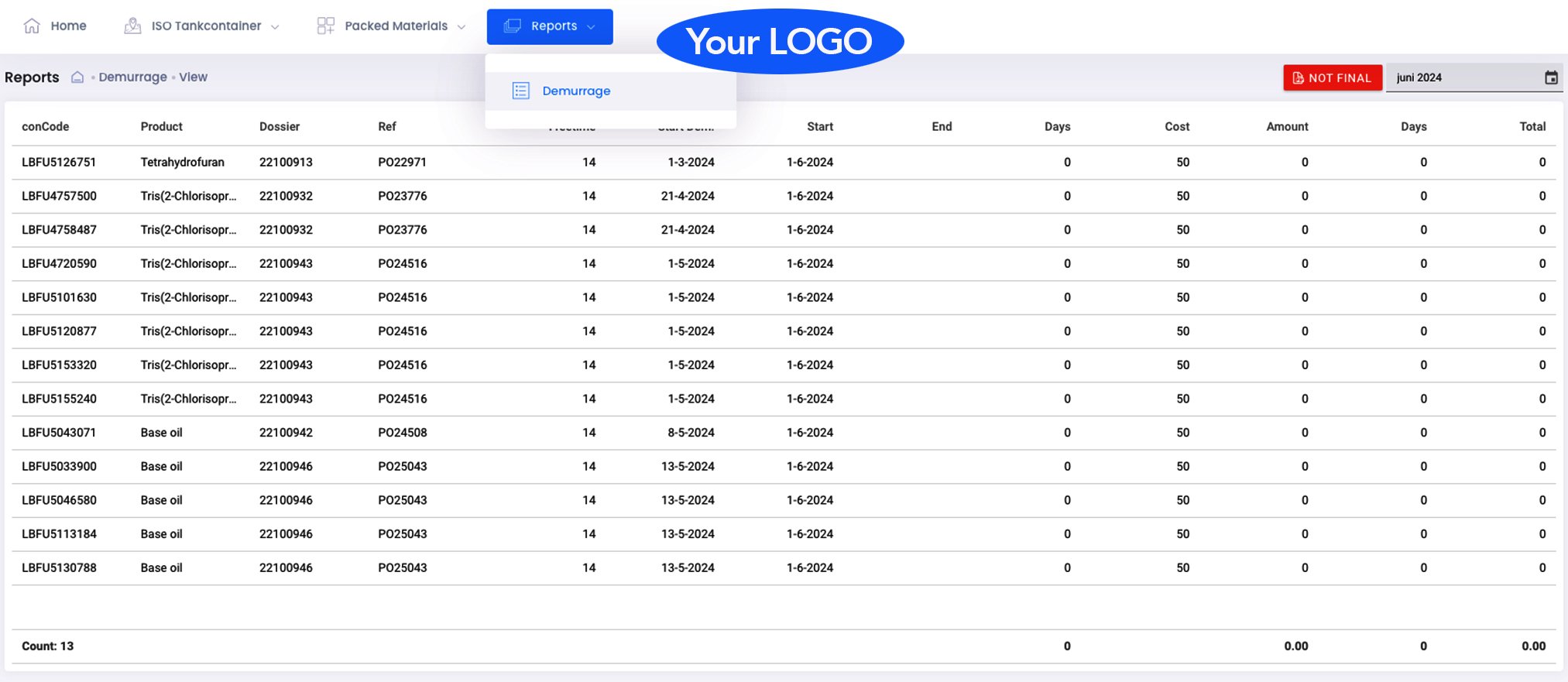Click the juni 2024 month input field
Screen dimensions: 1568x682
[x=1474, y=77]
